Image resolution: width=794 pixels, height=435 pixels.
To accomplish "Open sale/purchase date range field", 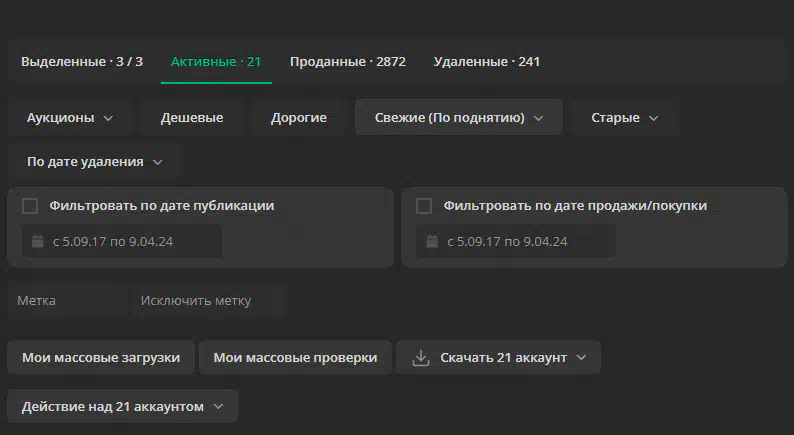I will [x=515, y=242].
